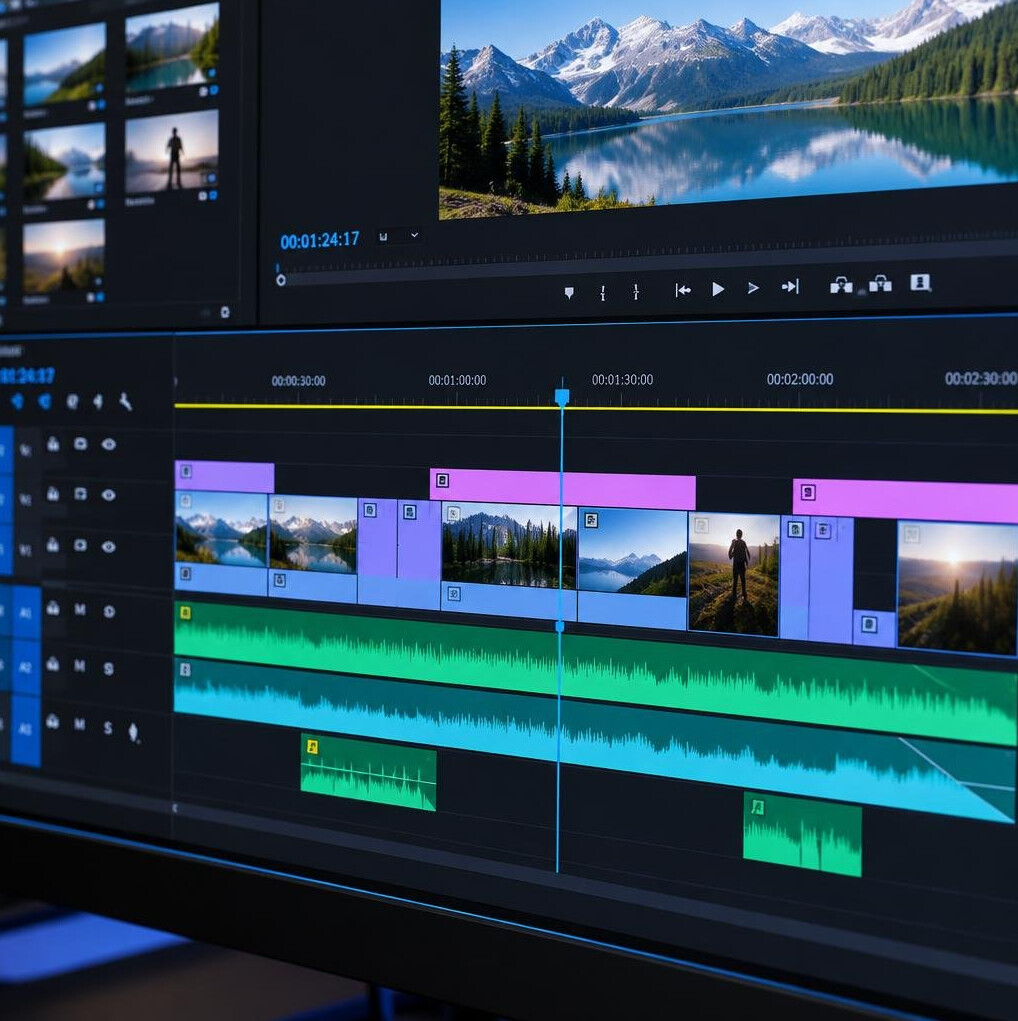
Task: Target the A2 track label
Action: [x=26, y=668]
